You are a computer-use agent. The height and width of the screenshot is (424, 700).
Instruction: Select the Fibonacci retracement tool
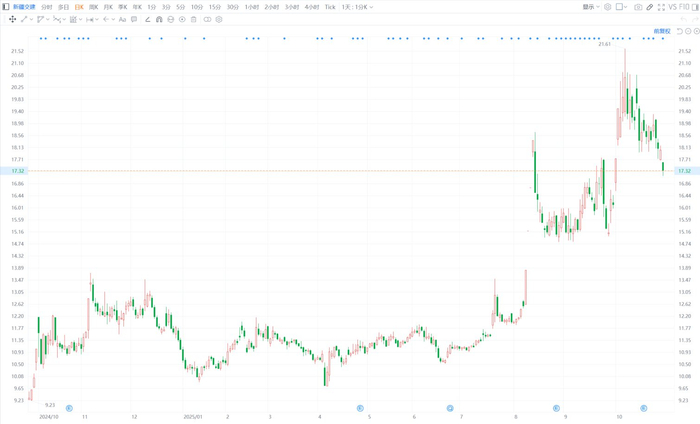coord(74,19)
